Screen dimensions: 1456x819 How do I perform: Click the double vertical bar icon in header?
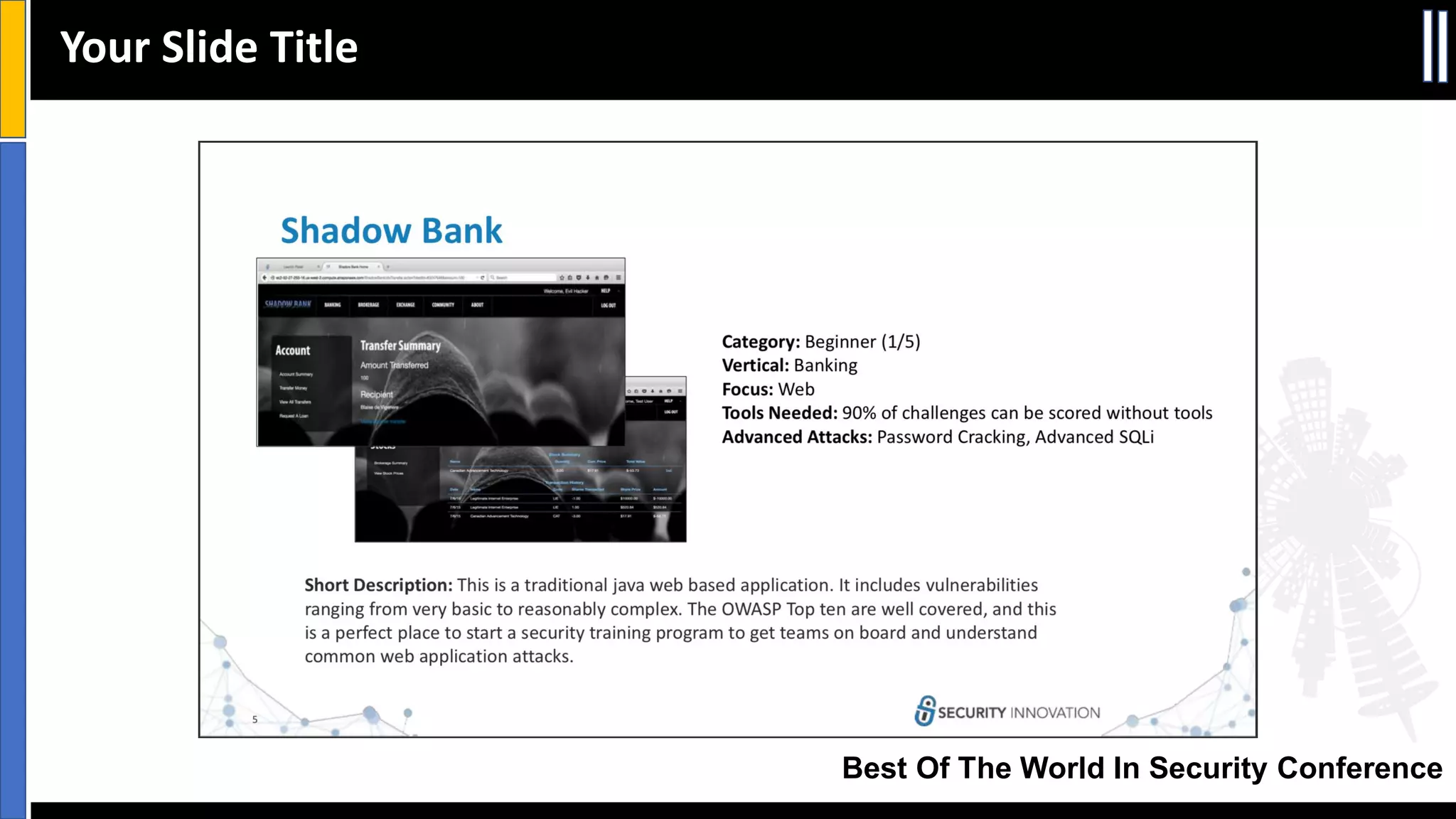click(x=1435, y=46)
